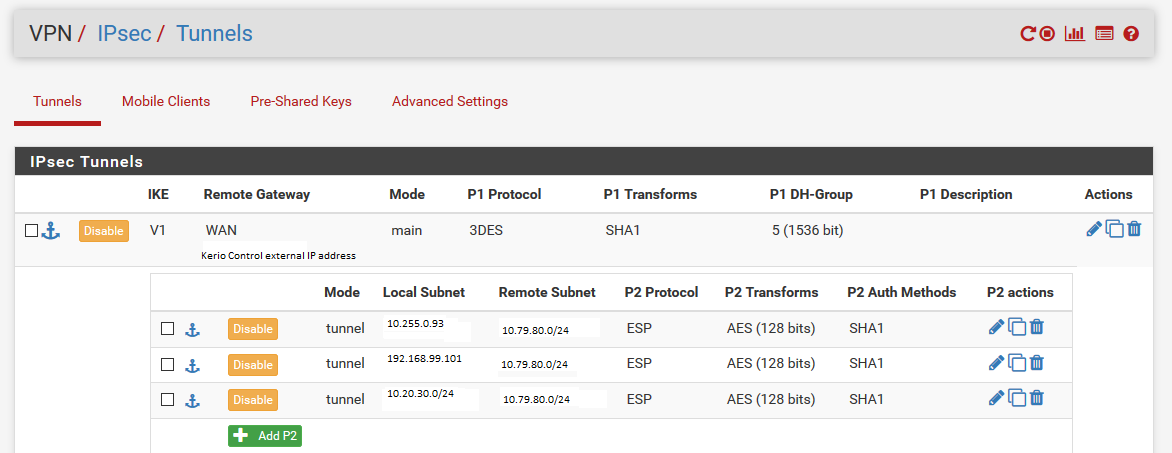Delete the phase 1 WAN tunnel entry
The image size is (1172, 453).
coord(1134,229)
